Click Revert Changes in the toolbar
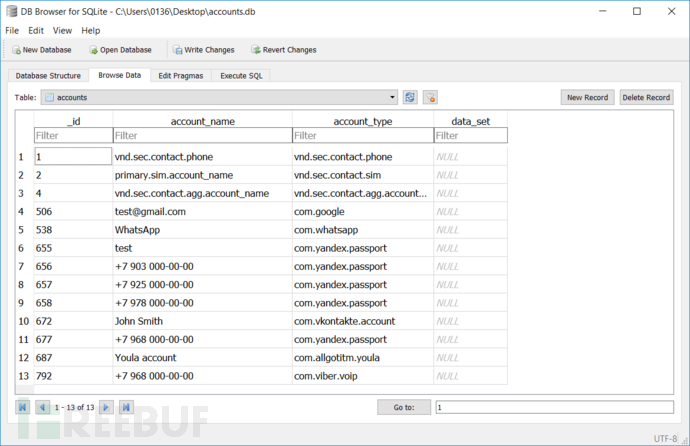 284,50
